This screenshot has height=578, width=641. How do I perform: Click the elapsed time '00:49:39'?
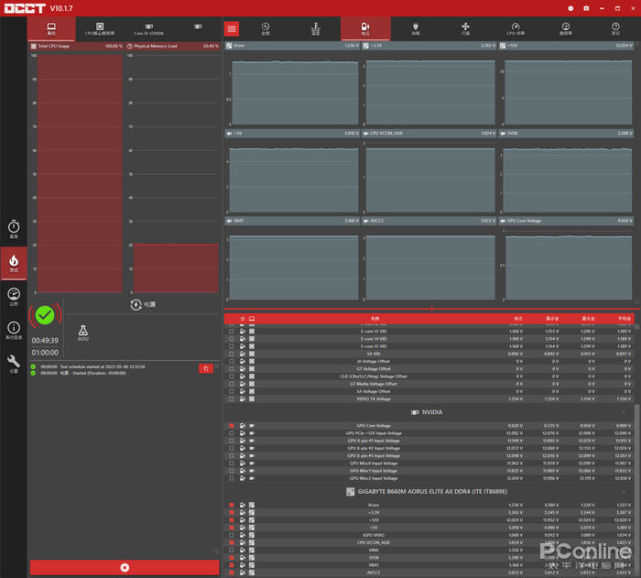pyautogui.click(x=45, y=341)
